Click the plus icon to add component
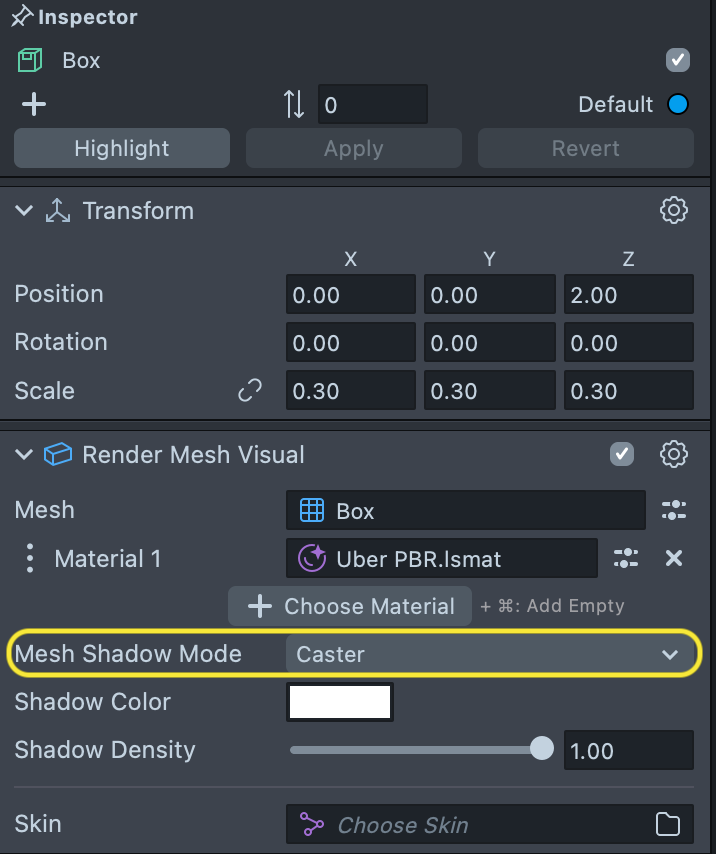This screenshot has width=716, height=854. [34, 104]
